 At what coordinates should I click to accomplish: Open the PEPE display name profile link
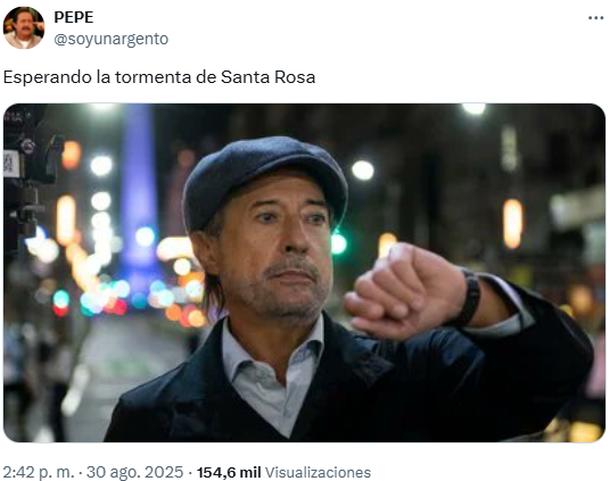pyautogui.click(x=74, y=17)
